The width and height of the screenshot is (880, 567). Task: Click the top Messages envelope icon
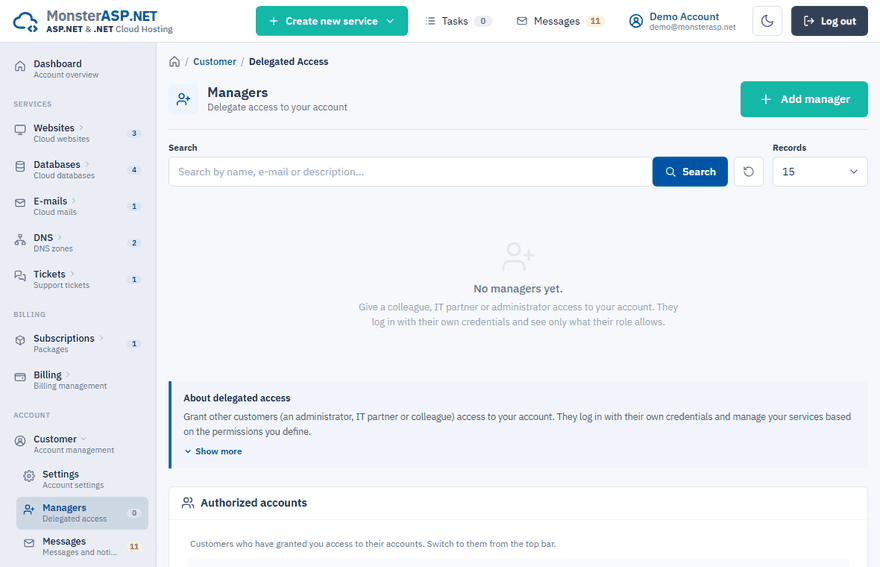(x=522, y=21)
